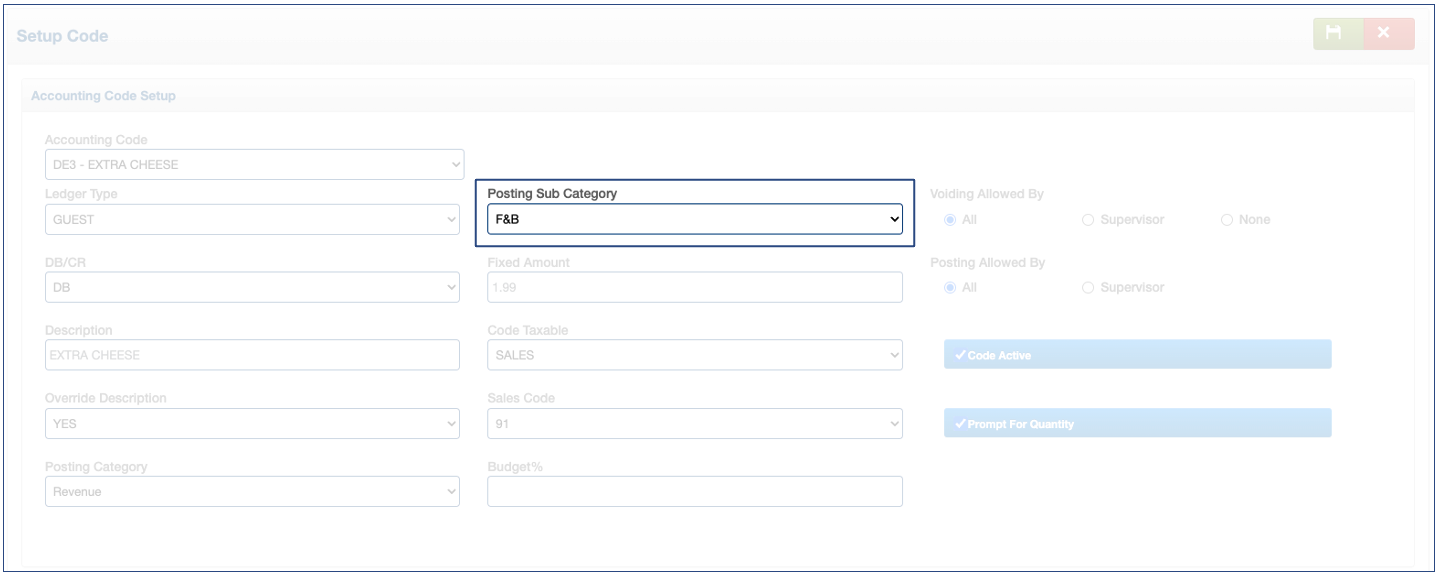Click the Fixed Amount input field
The height and width of the screenshot is (576, 1437).
694,288
